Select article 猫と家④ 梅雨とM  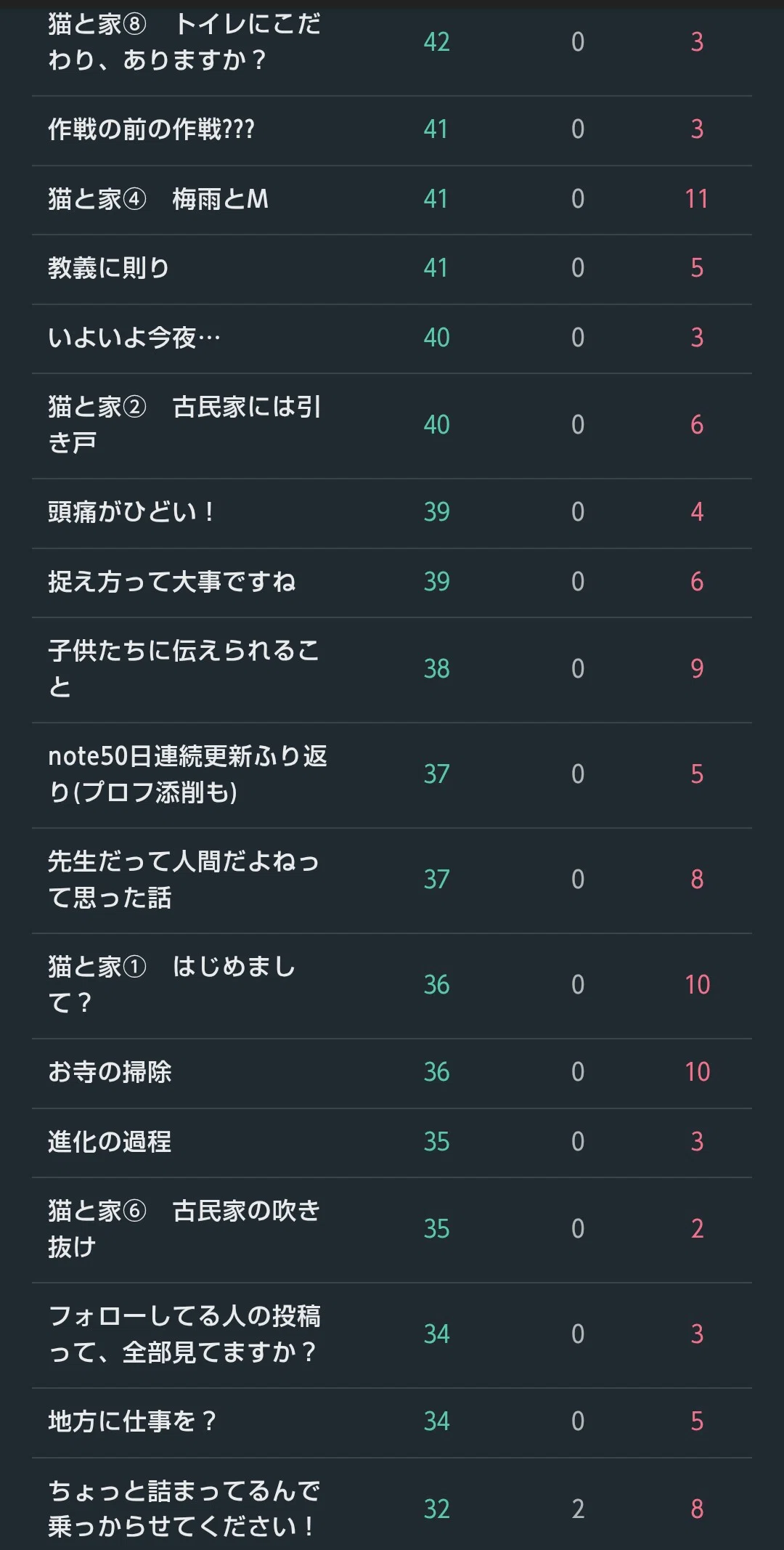point(158,199)
